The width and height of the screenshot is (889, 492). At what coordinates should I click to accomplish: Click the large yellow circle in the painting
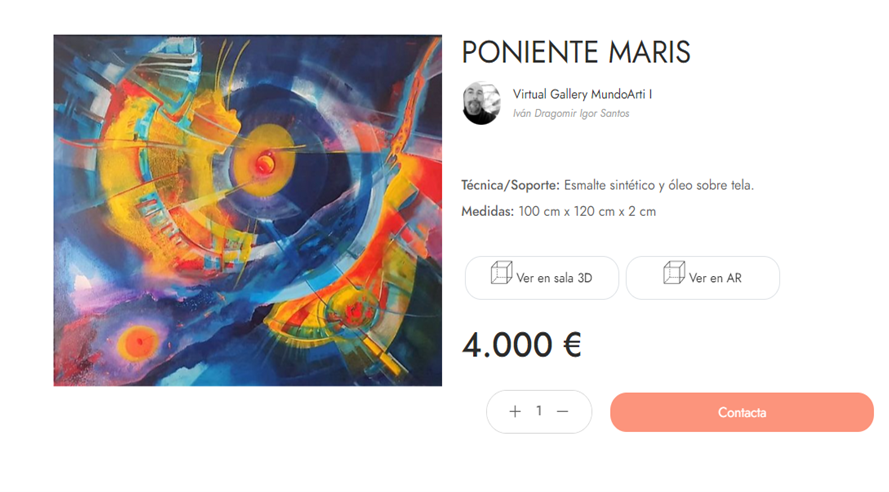click(x=263, y=161)
